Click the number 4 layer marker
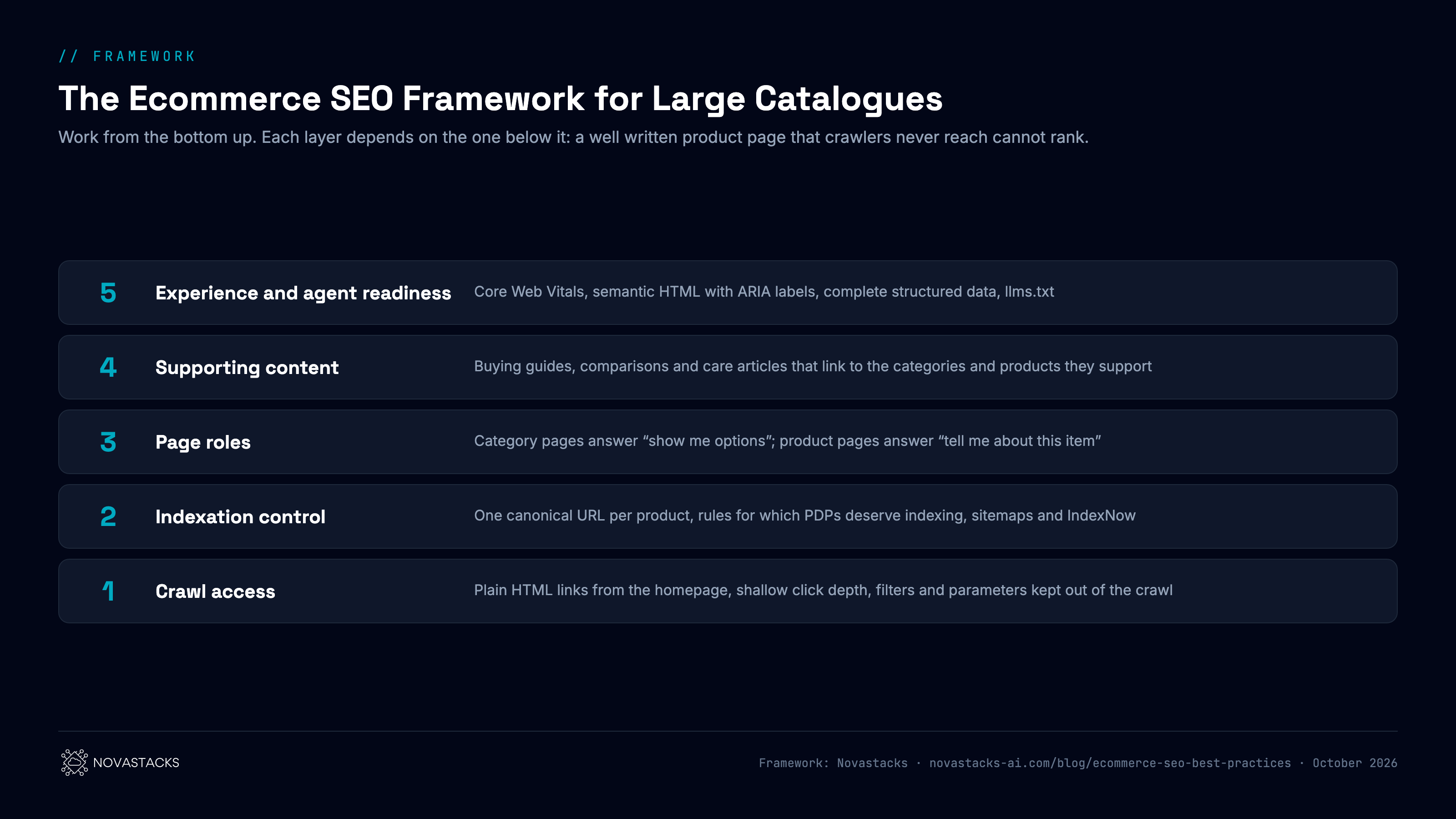Image resolution: width=1456 pixels, height=819 pixels. [108, 367]
